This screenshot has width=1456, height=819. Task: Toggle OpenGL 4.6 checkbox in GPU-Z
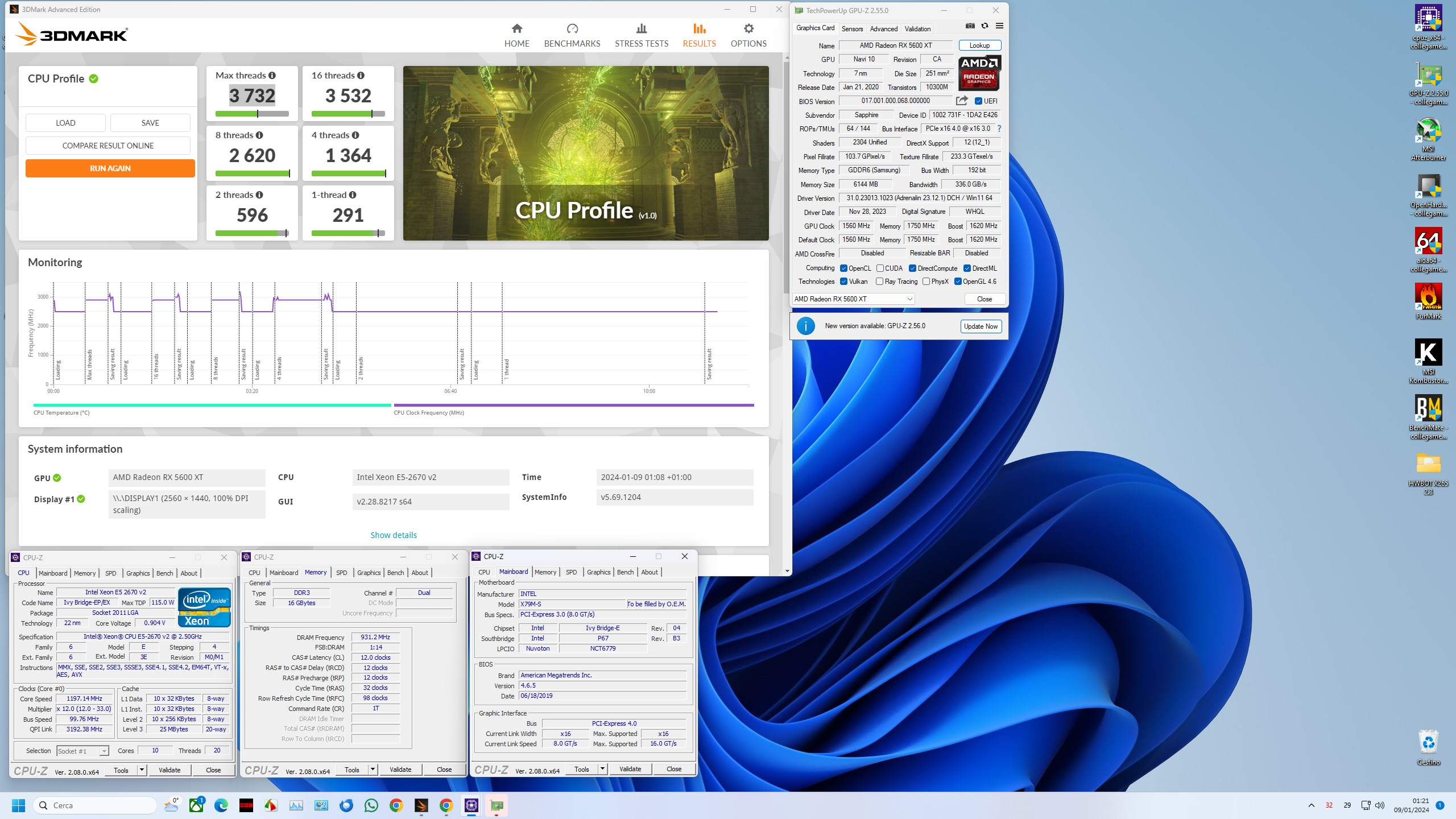958,282
